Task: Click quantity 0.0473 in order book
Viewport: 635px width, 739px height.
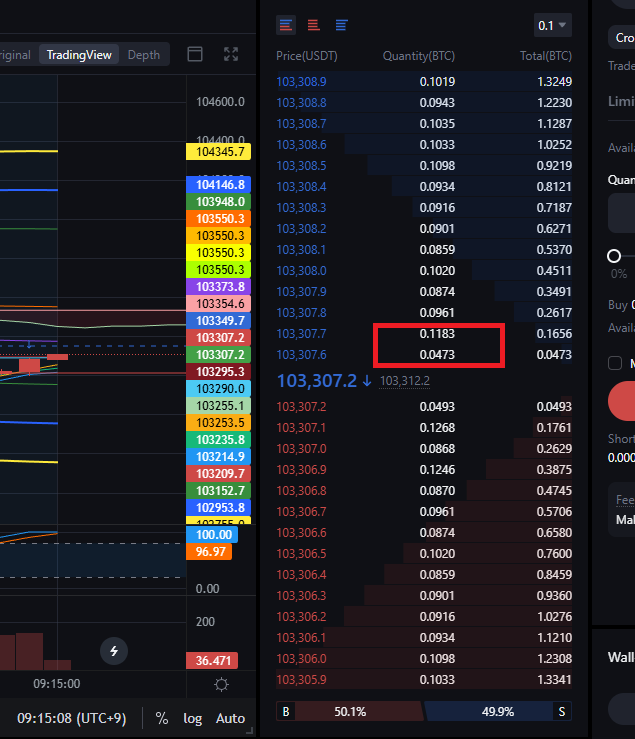Action: point(437,355)
